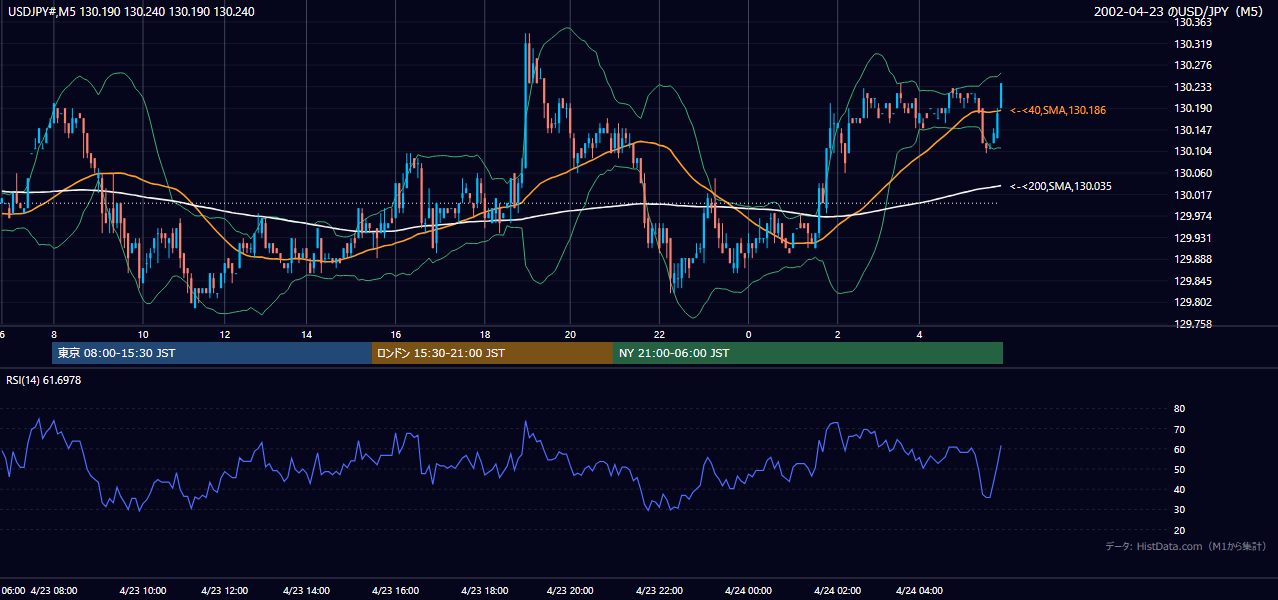Select the 200 SMA label 130.035

(1061, 186)
